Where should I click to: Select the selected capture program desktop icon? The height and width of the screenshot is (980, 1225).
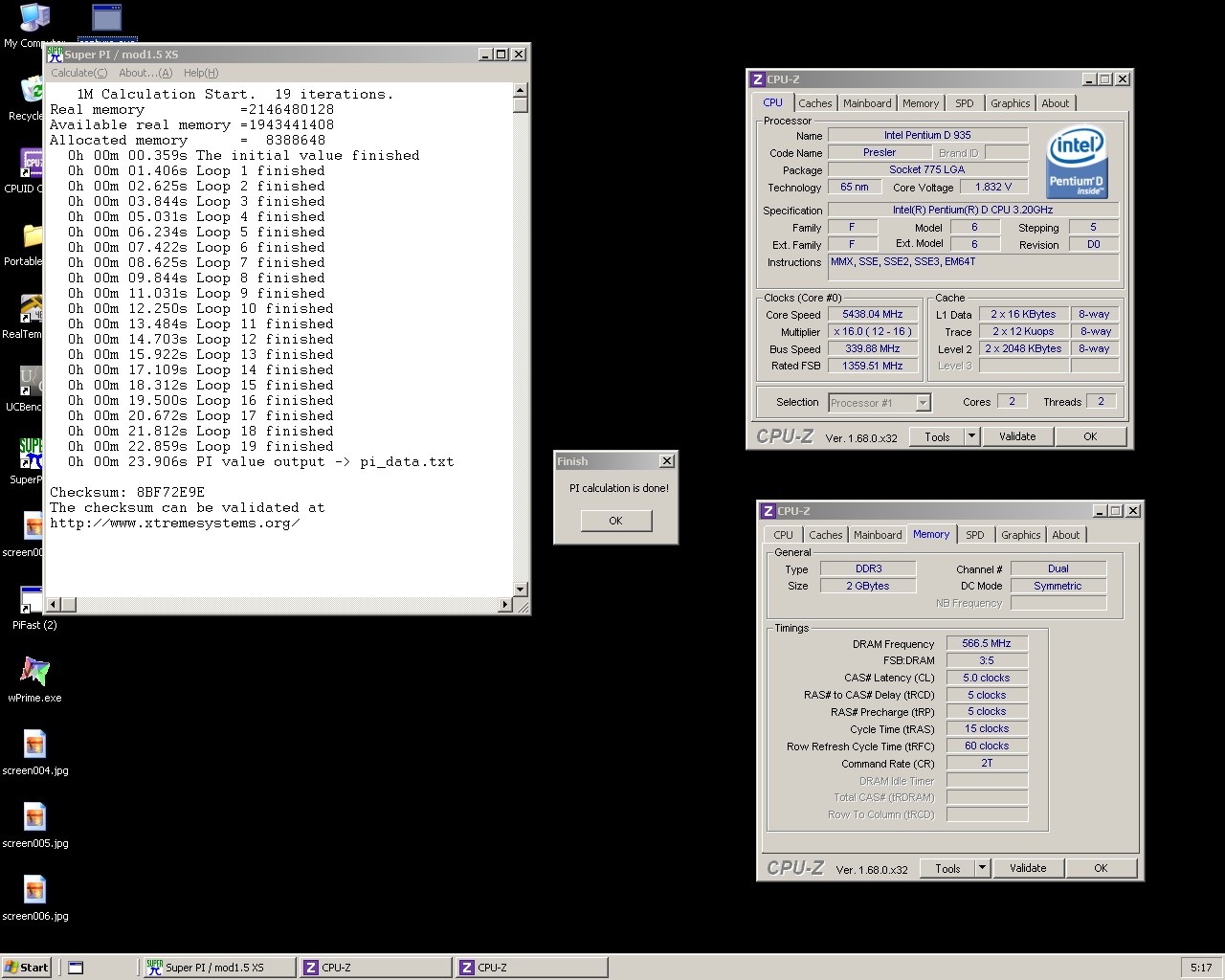[107, 19]
